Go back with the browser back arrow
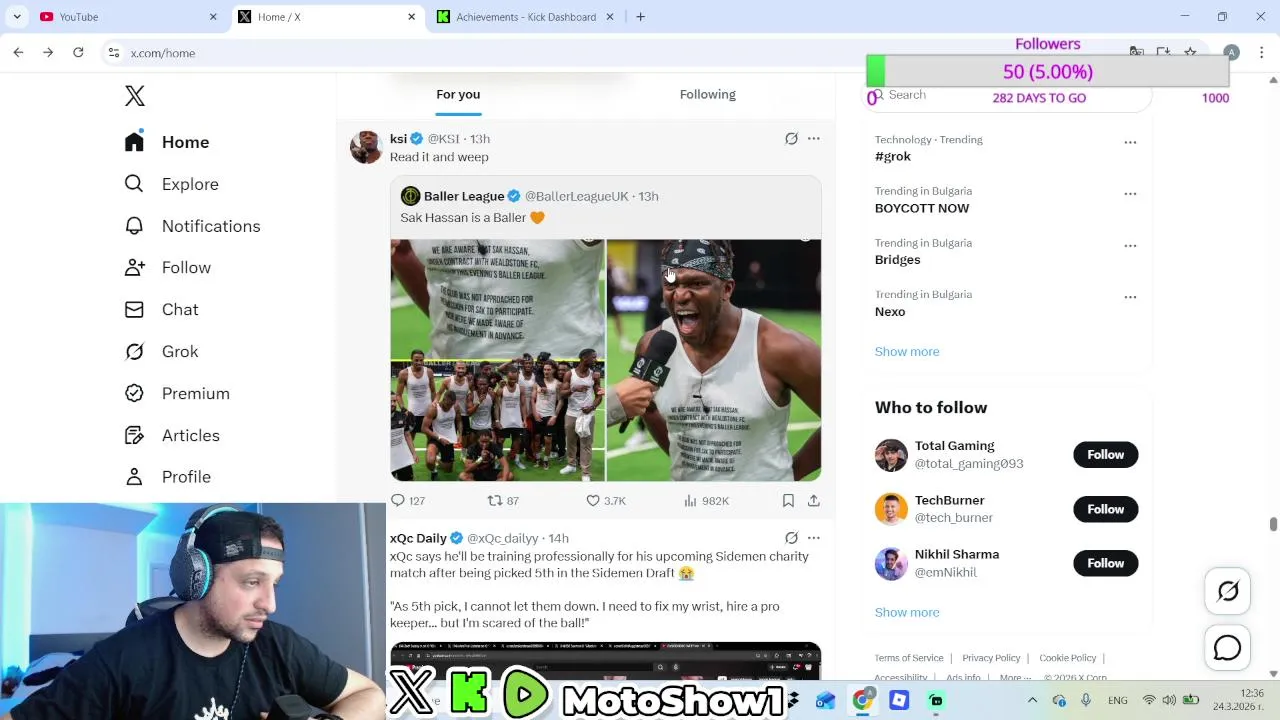1280x720 pixels. (x=18, y=53)
